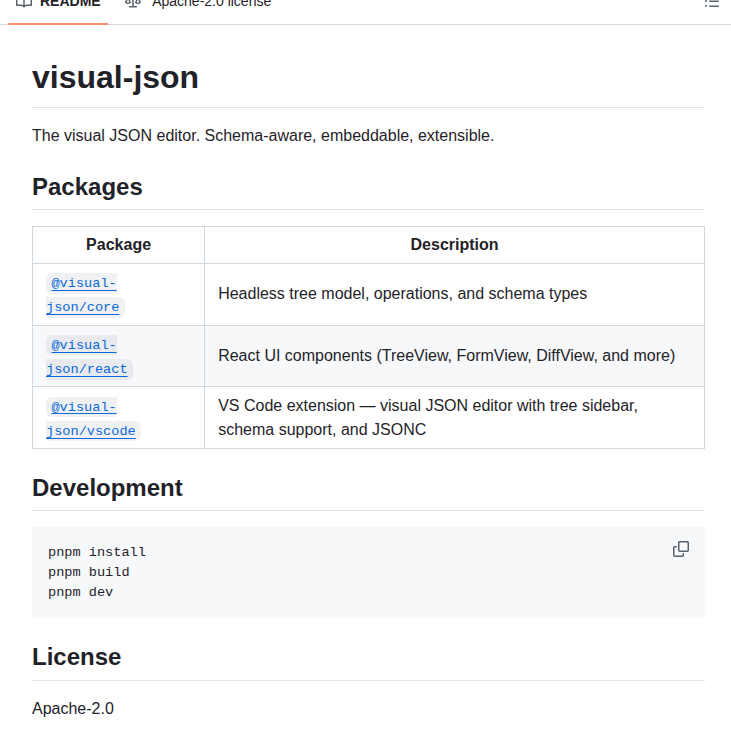Click the 'pnpm install' code line

(x=97, y=552)
